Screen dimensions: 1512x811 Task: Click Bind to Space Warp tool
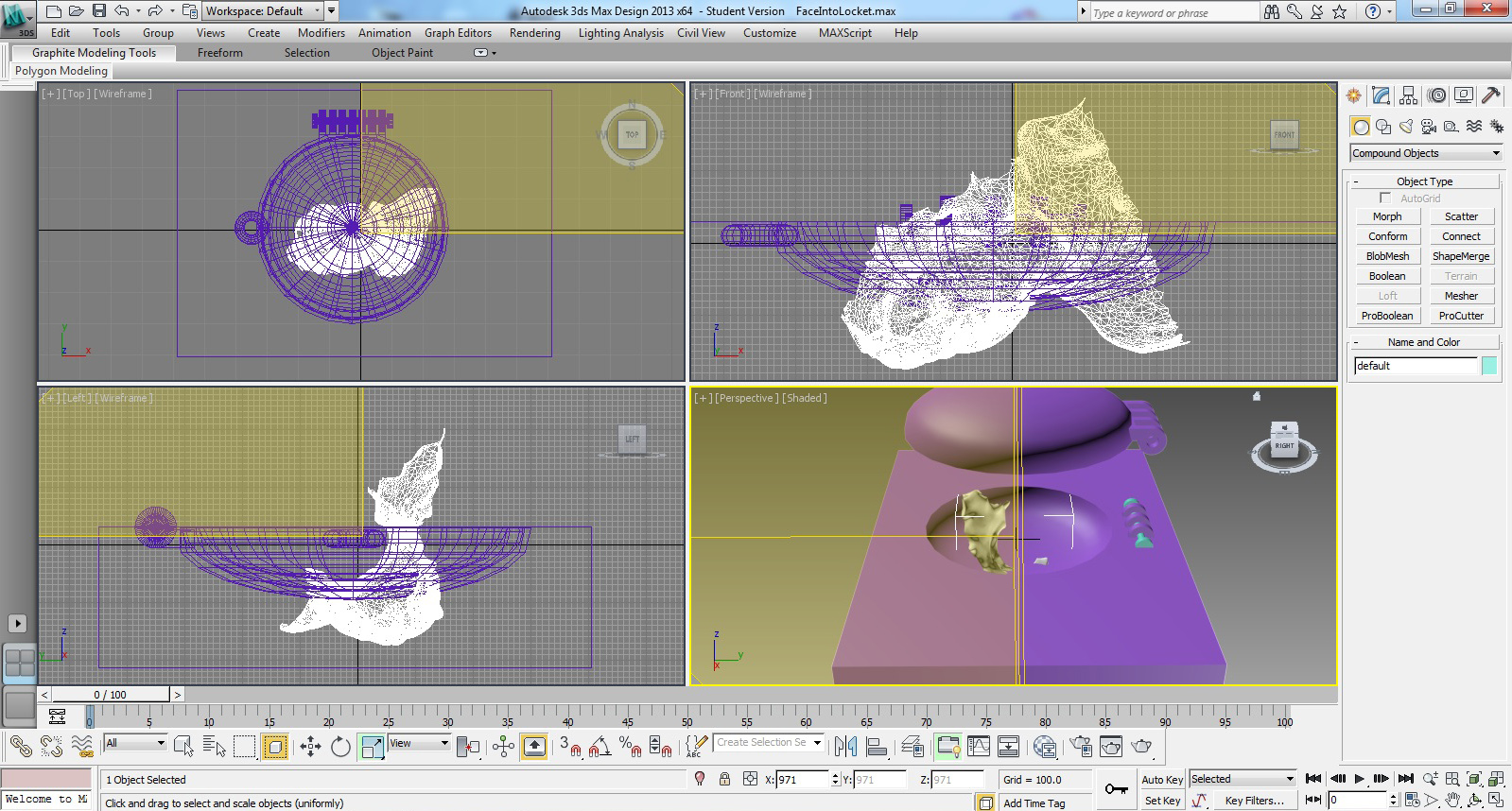82,747
